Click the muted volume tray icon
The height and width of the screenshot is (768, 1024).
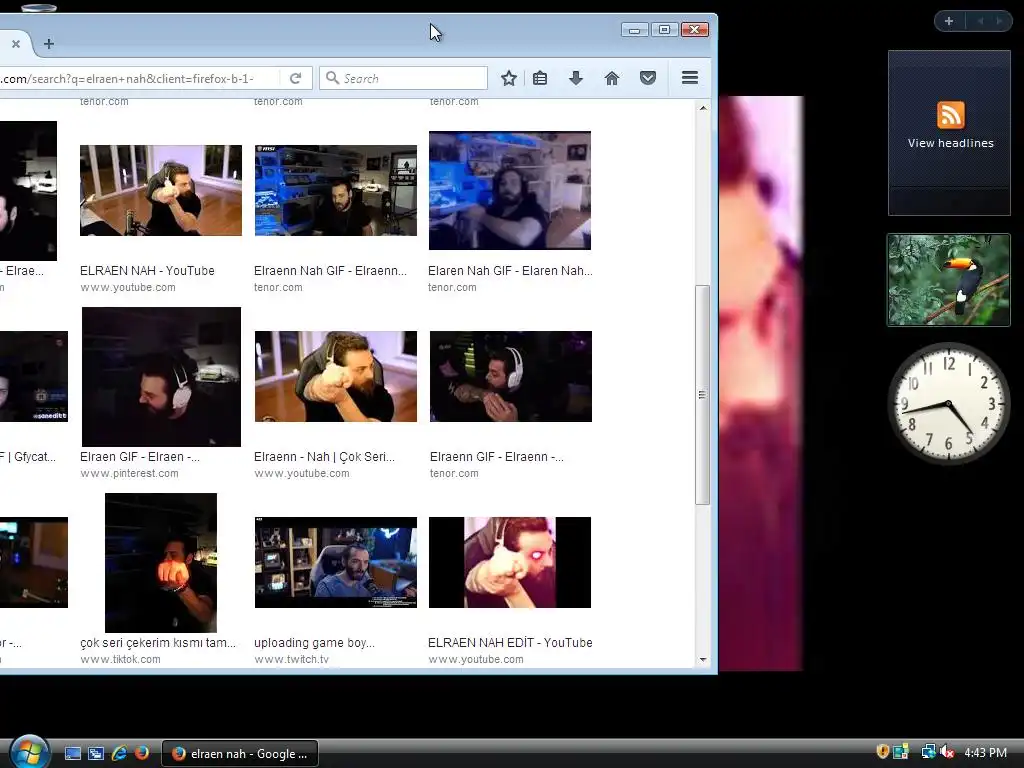pyautogui.click(x=947, y=752)
